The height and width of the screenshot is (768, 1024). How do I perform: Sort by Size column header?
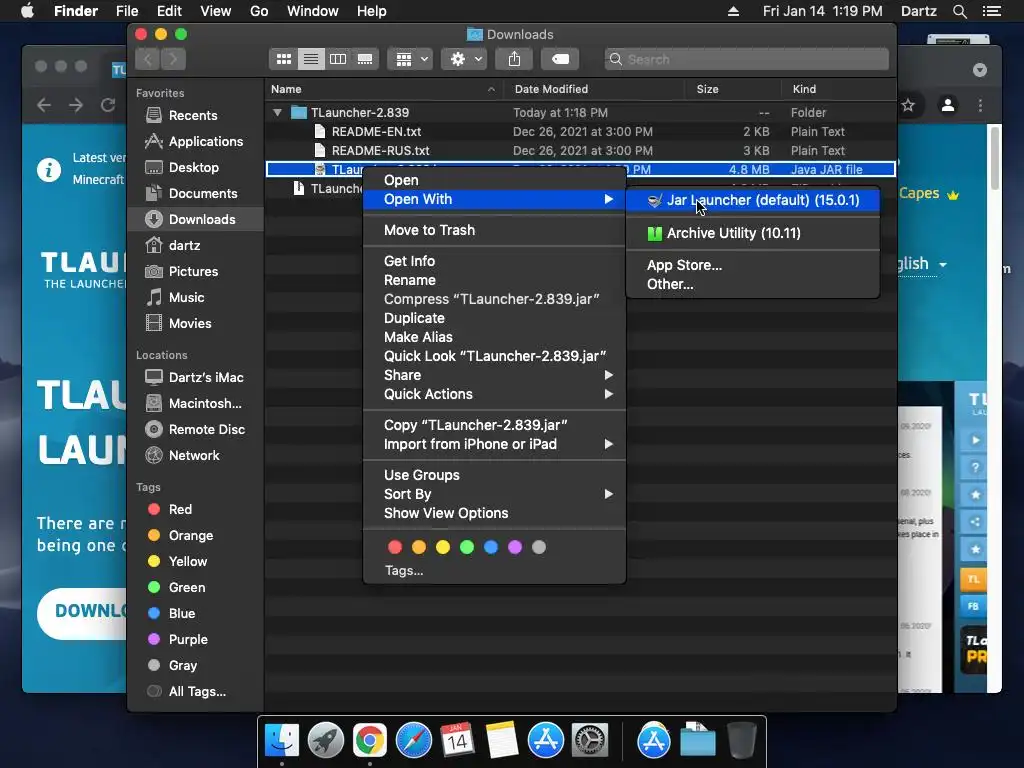click(733, 89)
